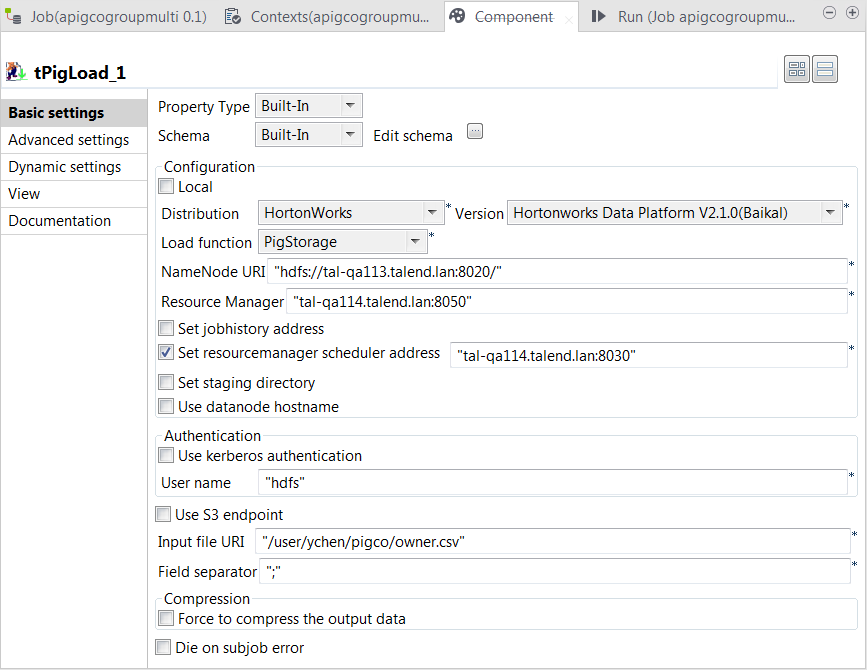The width and height of the screenshot is (867, 670).
Task: Enable Use kerberos authentication
Action: pos(165,456)
